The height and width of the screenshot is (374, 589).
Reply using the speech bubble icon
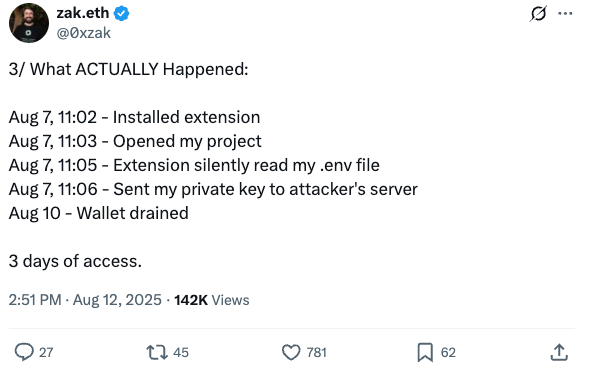click(24, 352)
